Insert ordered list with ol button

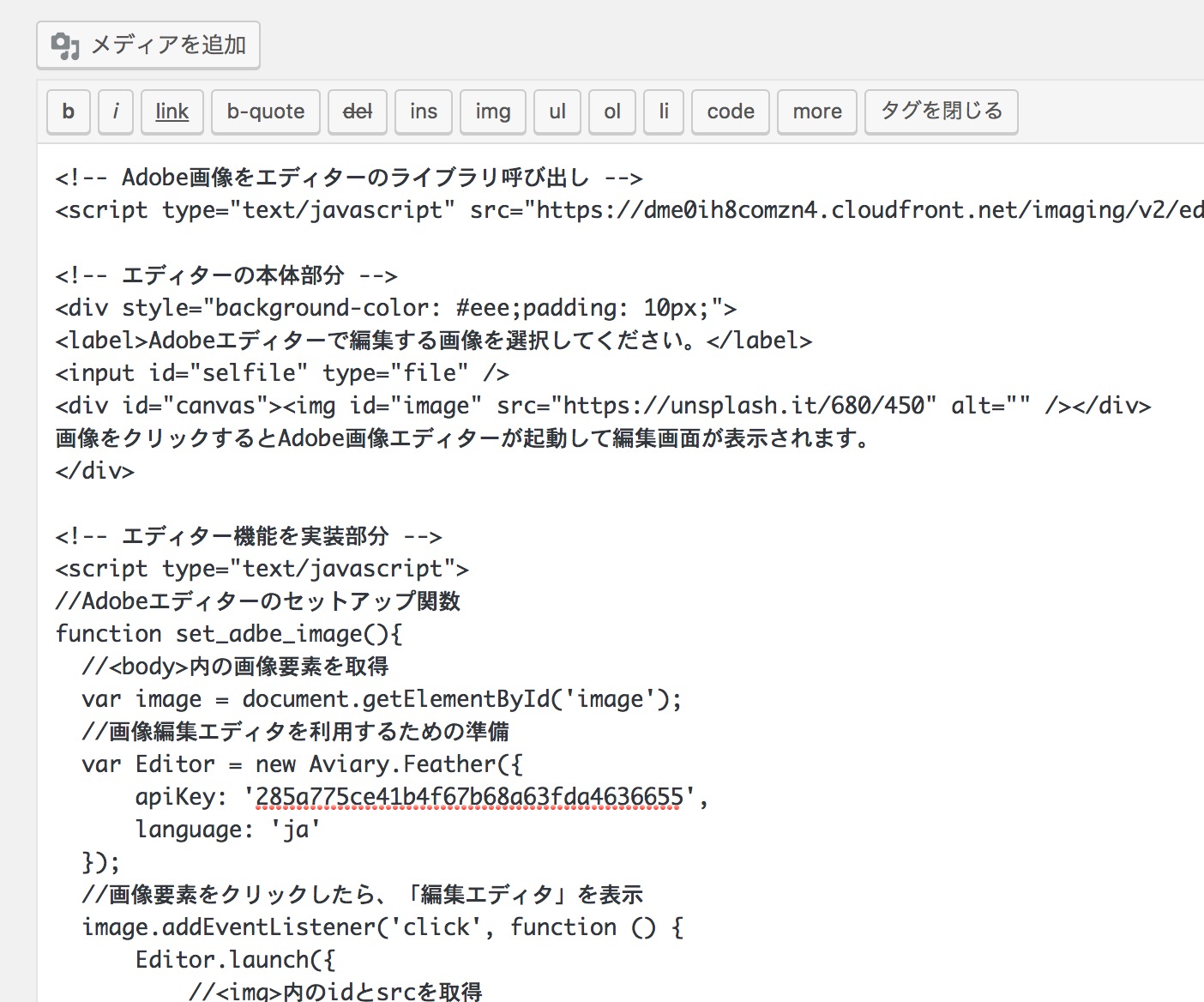pos(612,112)
